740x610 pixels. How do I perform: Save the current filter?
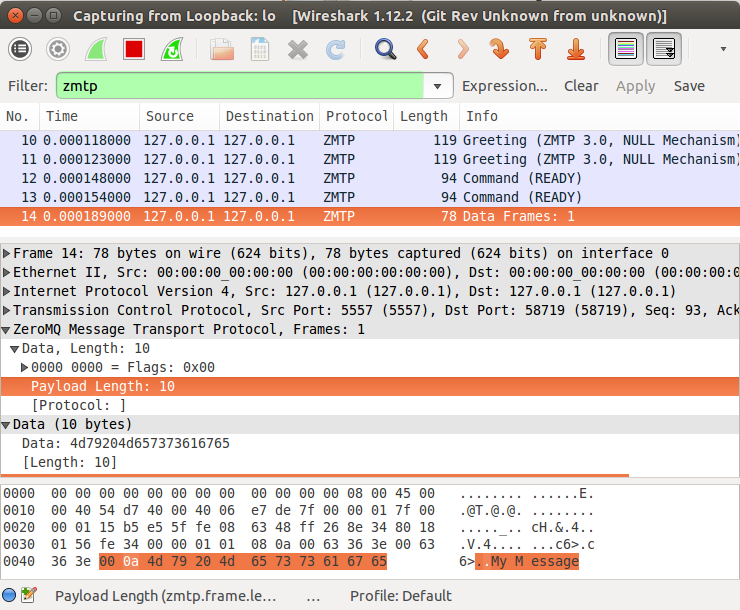click(x=689, y=86)
